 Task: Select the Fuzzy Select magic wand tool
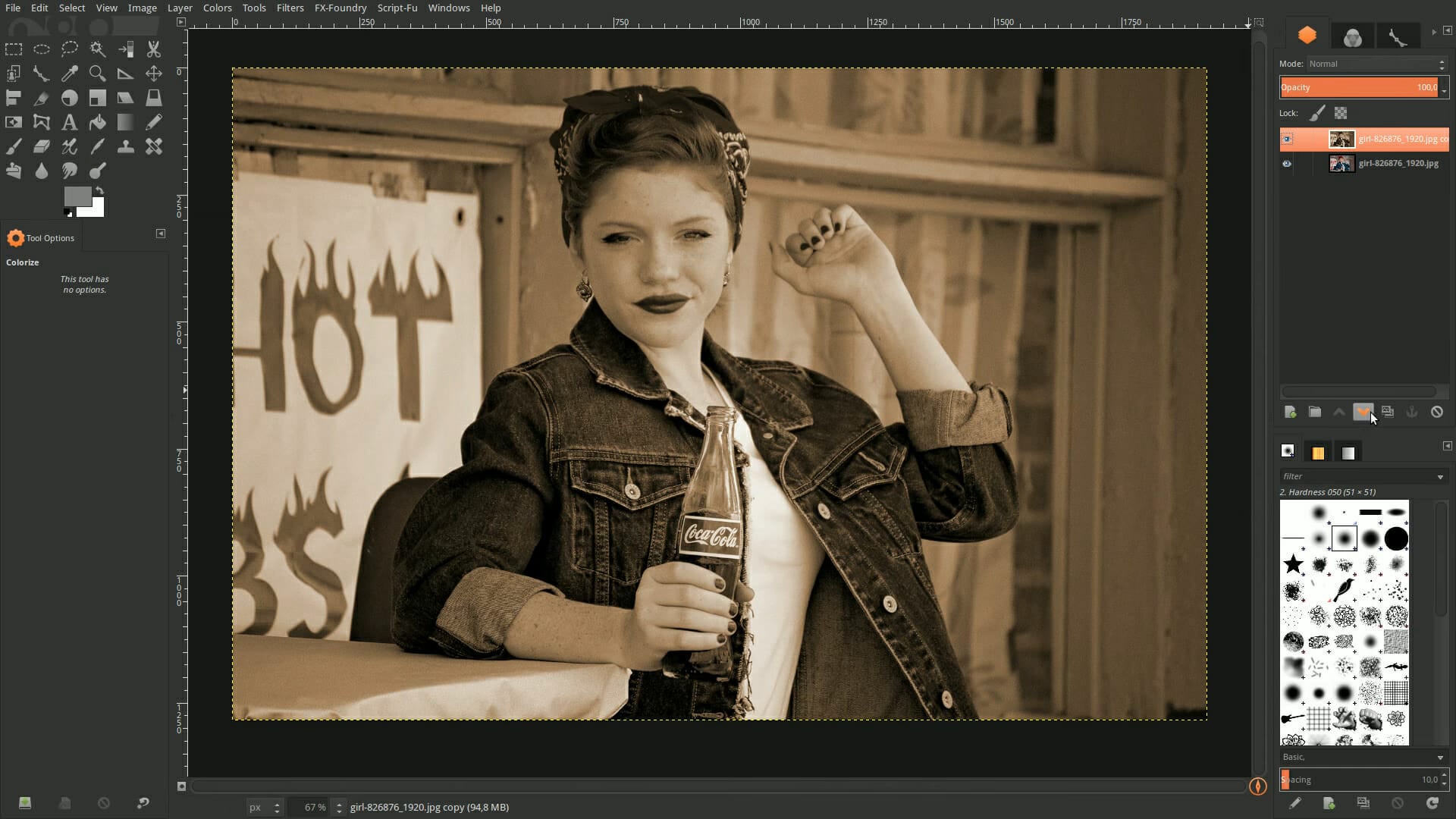(x=98, y=49)
